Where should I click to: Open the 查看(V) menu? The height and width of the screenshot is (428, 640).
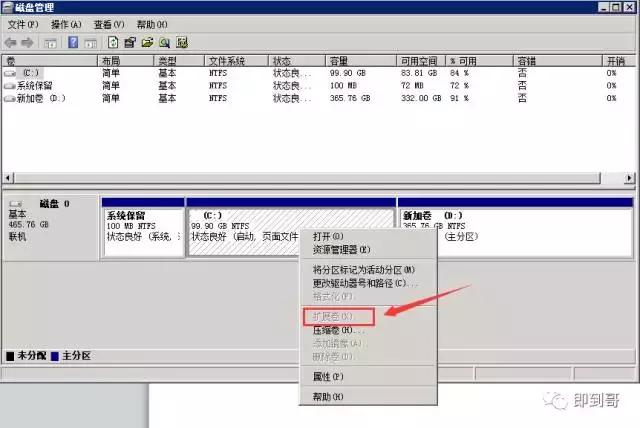click(x=109, y=25)
